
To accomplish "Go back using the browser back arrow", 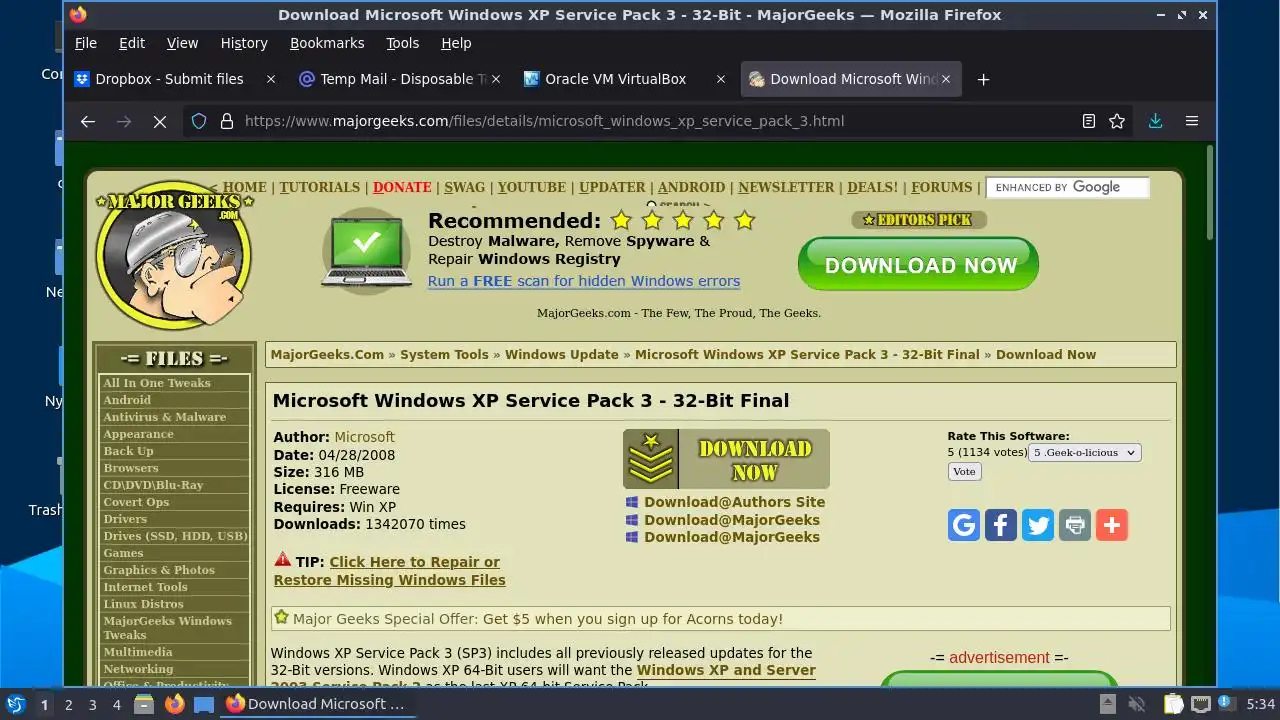I will tap(88, 121).
